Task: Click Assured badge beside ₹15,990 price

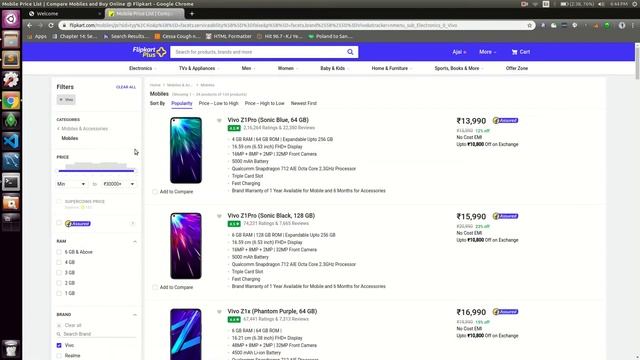Action: 505,216
